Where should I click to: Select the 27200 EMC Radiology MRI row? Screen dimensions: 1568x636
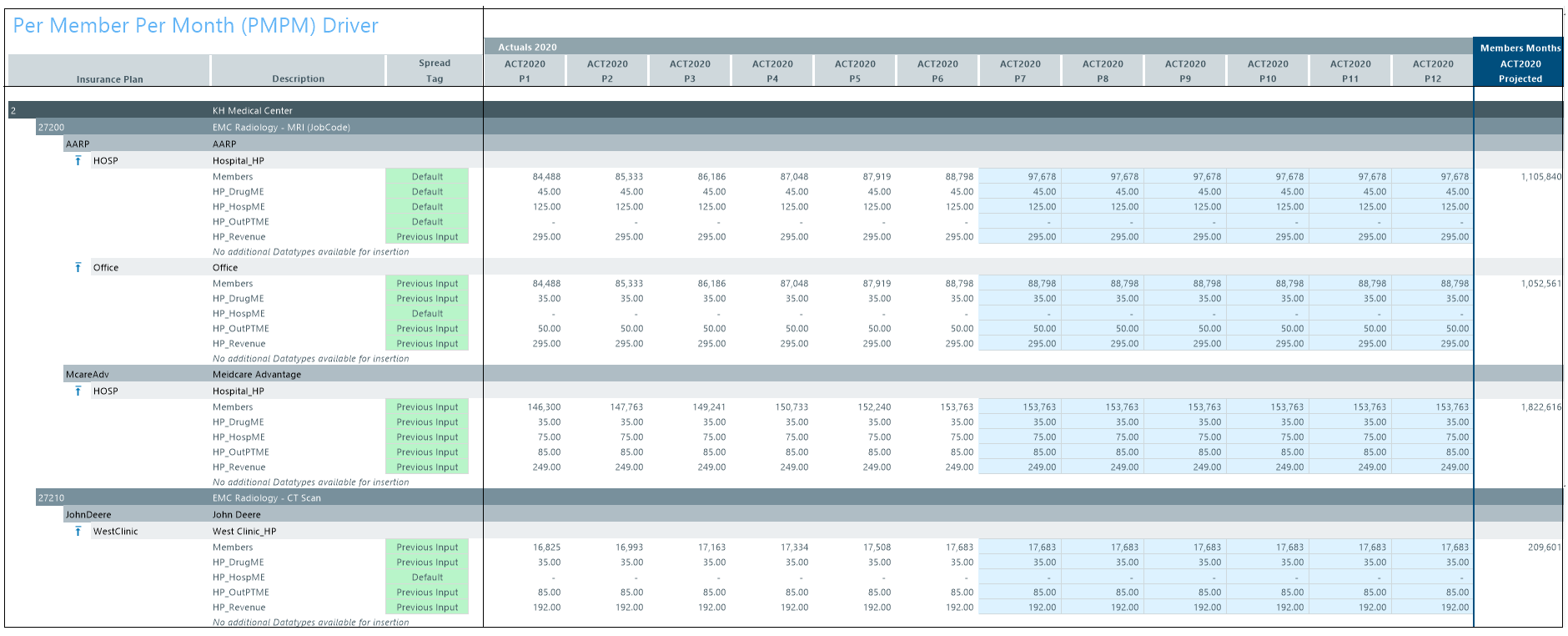click(799, 127)
